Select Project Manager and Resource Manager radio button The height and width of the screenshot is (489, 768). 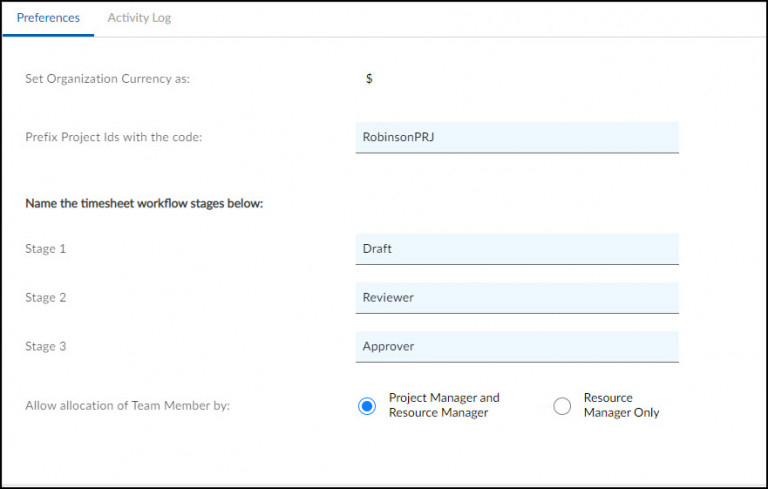click(367, 405)
